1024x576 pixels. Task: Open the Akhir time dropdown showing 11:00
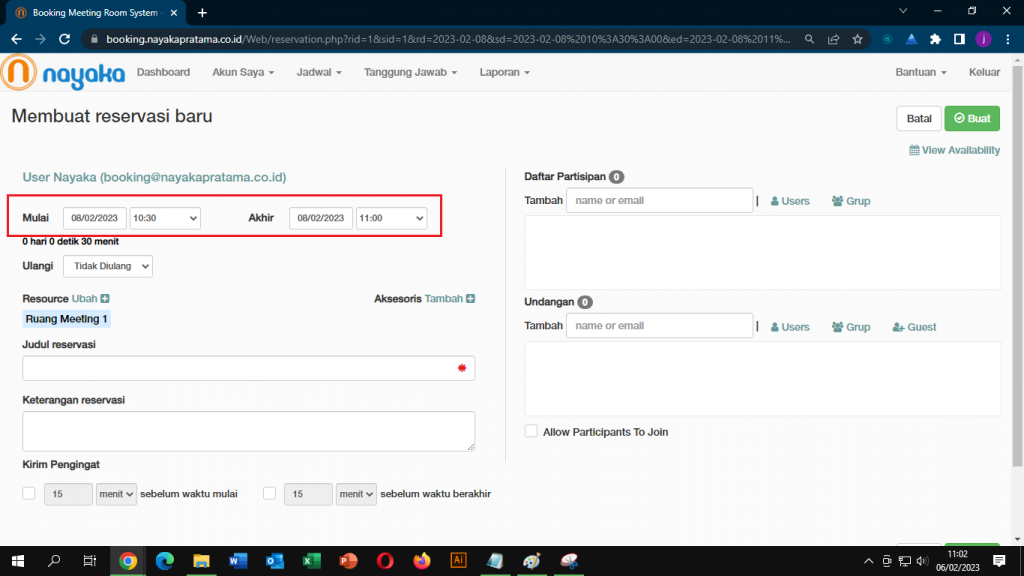coord(391,218)
